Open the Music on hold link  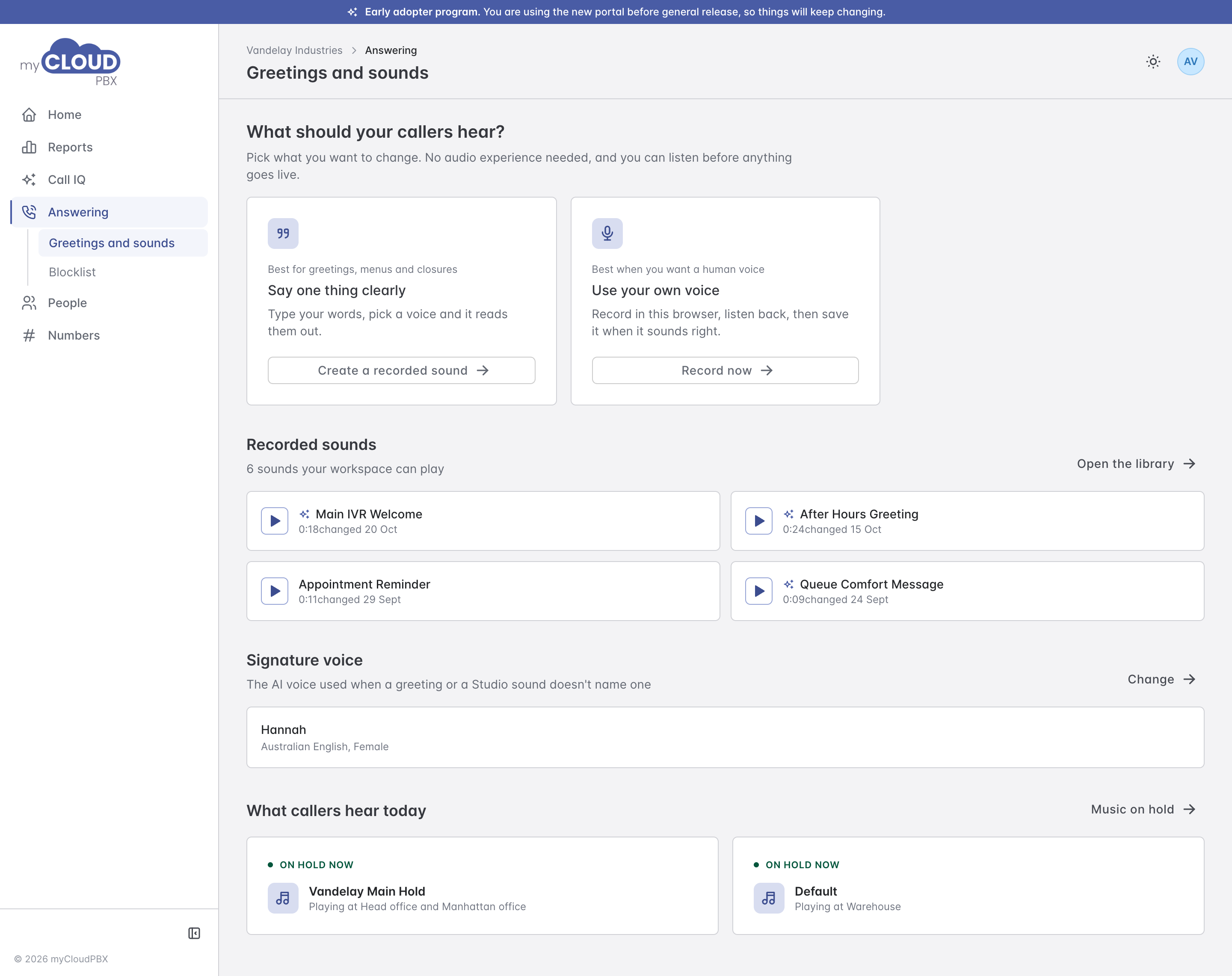[x=1143, y=809]
